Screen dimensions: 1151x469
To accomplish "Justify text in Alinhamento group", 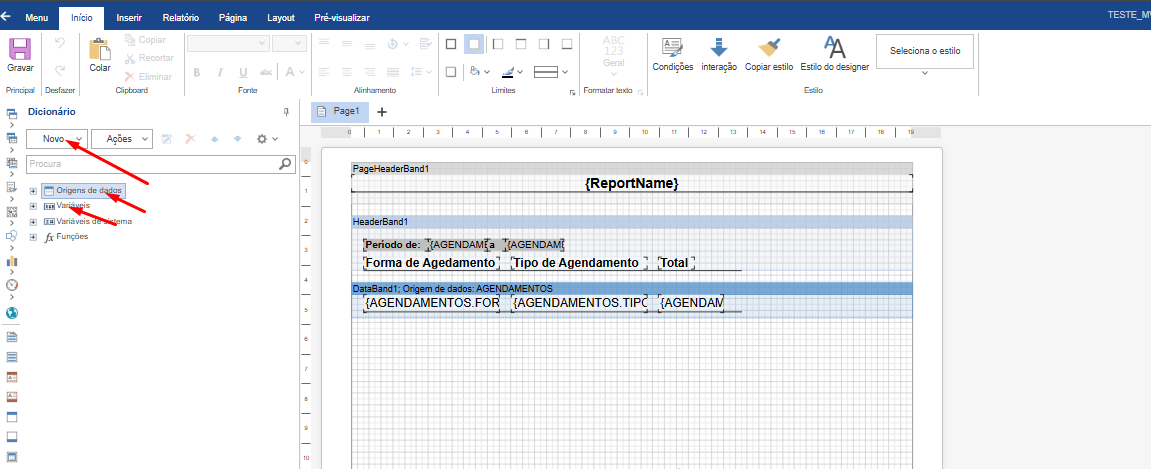I will pos(393,72).
